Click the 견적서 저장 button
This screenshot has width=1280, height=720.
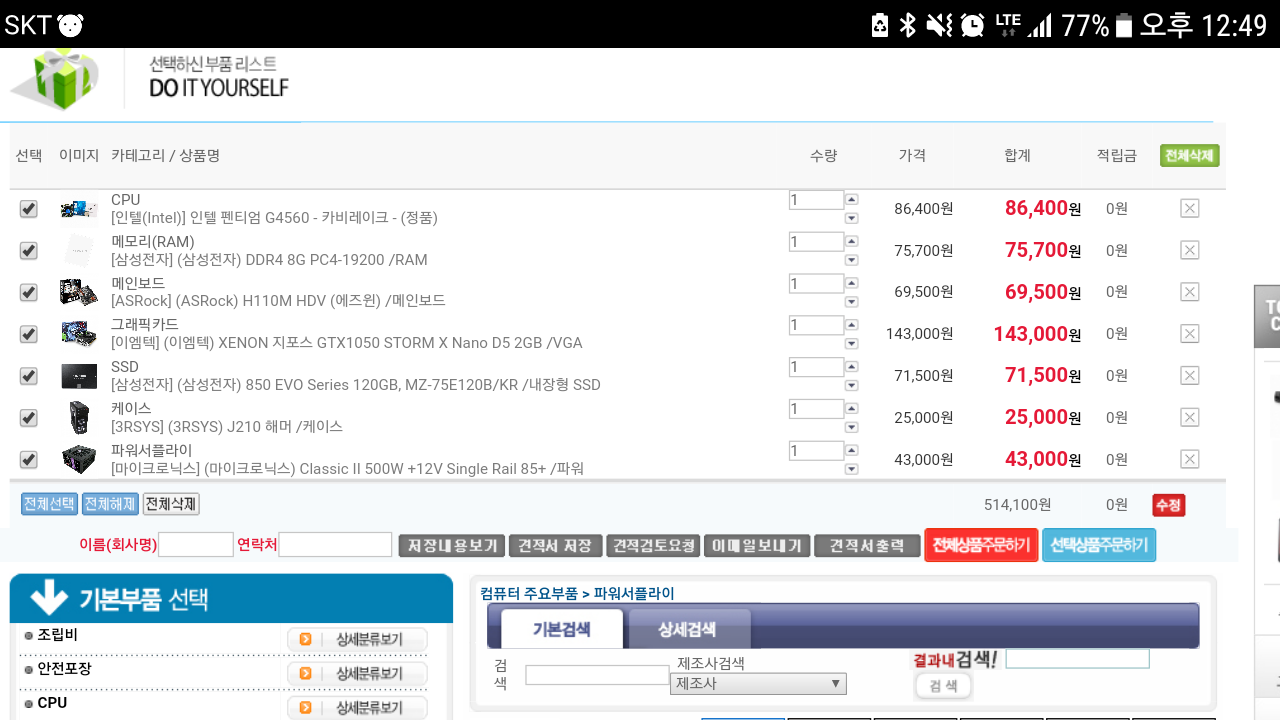[555, 546]
